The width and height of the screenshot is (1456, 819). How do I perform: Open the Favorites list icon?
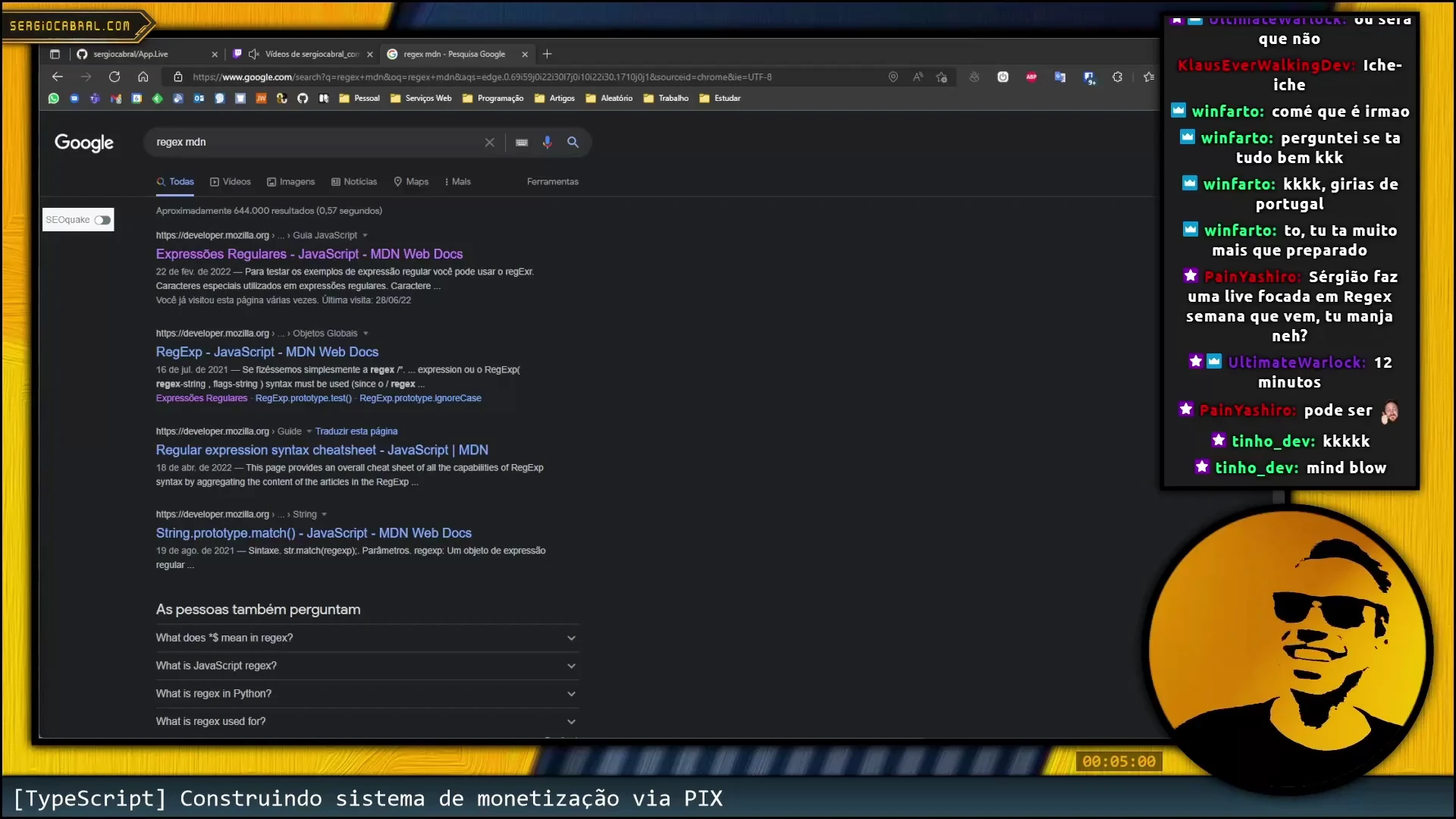(1148, 77)
